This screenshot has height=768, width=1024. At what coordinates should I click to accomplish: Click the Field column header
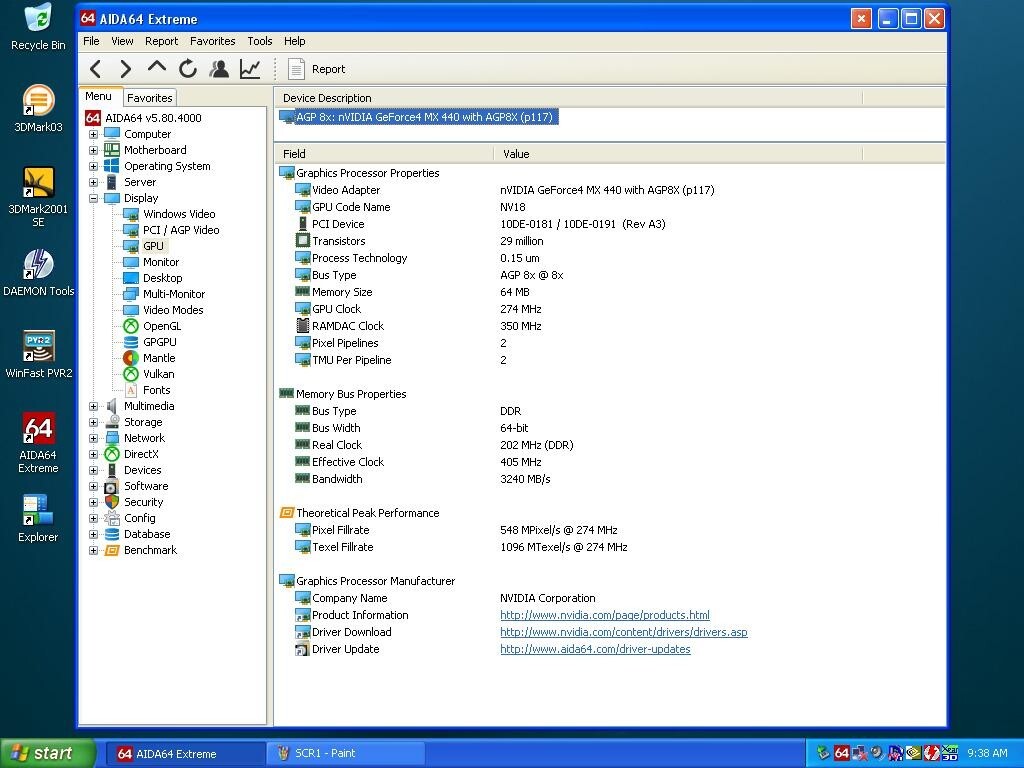[x=384, y=154]
